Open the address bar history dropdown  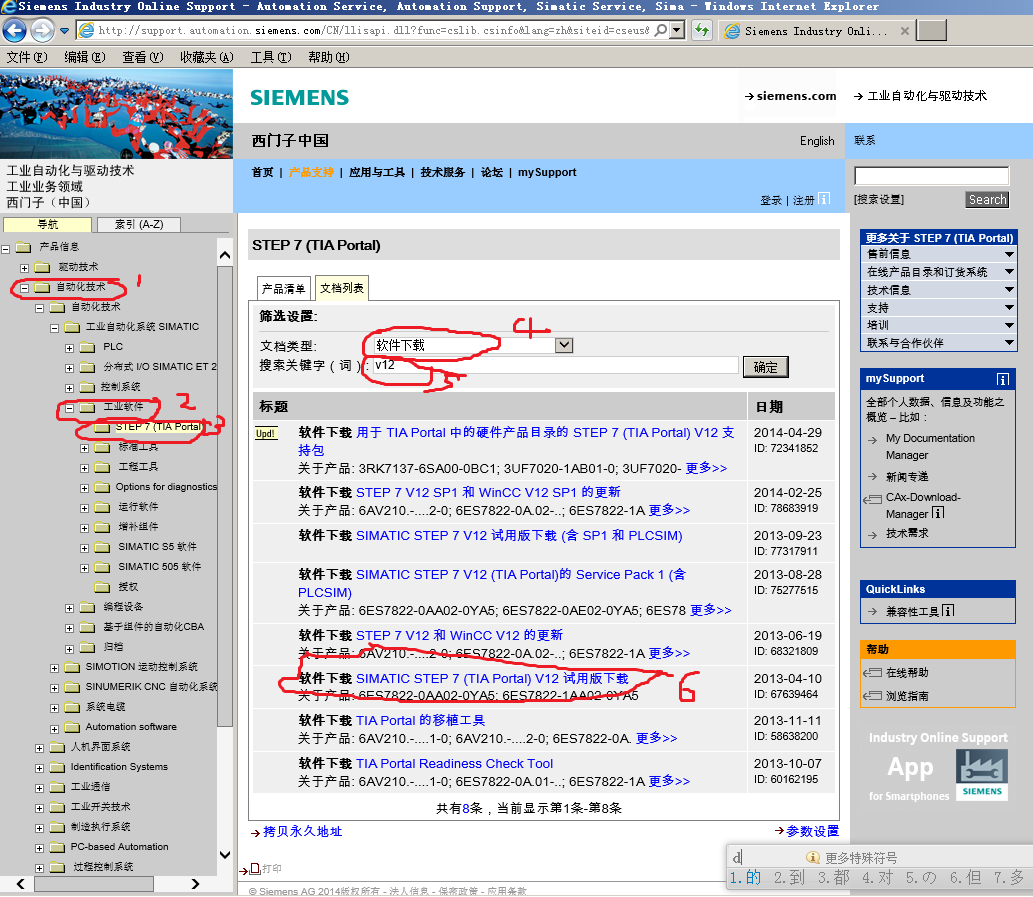coord(677,30)
